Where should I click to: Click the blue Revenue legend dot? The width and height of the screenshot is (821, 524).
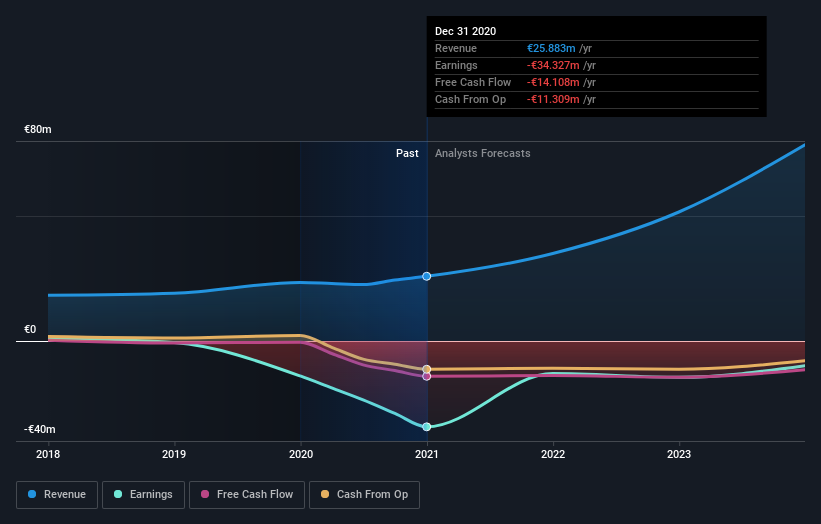[32, 494]
